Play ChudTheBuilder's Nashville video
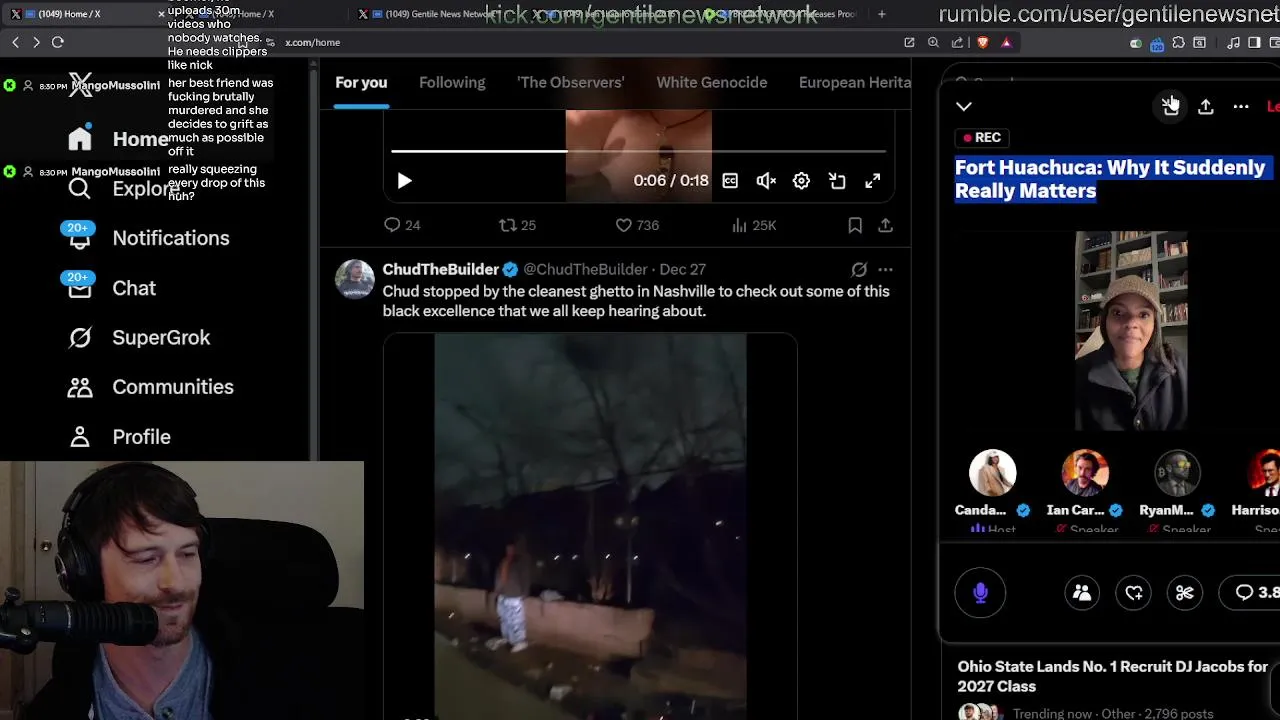 590,525
